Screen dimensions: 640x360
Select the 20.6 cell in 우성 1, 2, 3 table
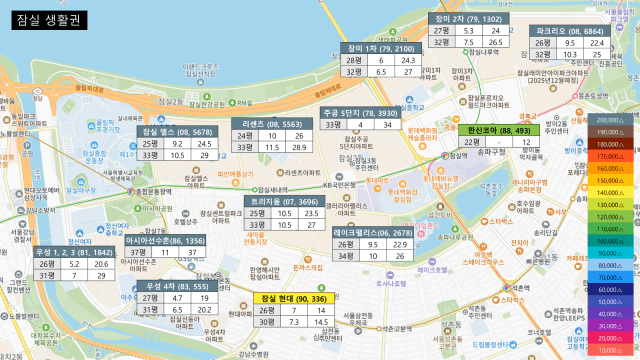point(101,264)
